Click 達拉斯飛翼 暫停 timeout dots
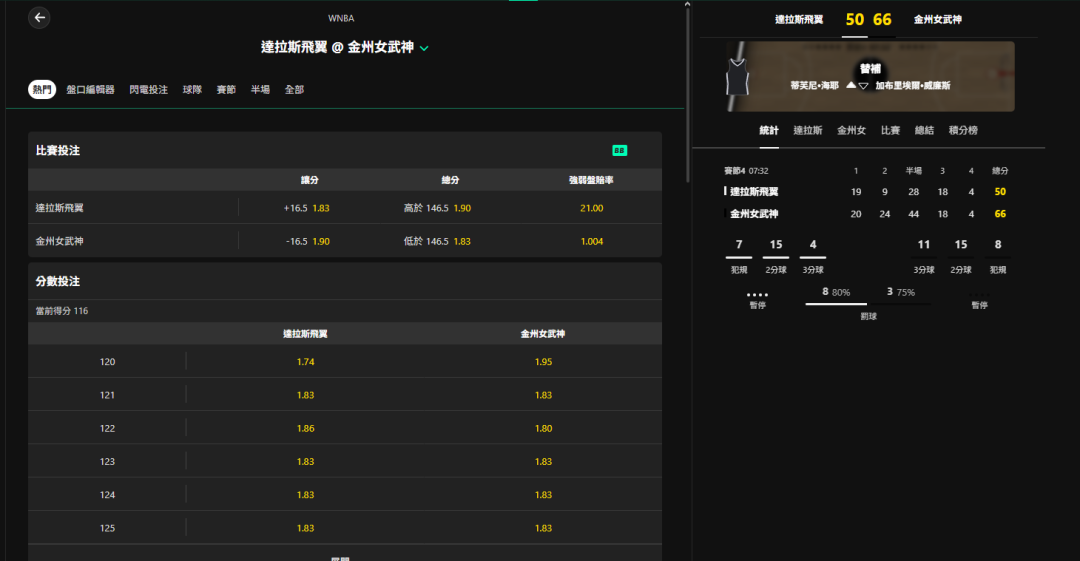The width and height of the screenshot is (1080, 561). pyautogui.click(x=757, y=295)
